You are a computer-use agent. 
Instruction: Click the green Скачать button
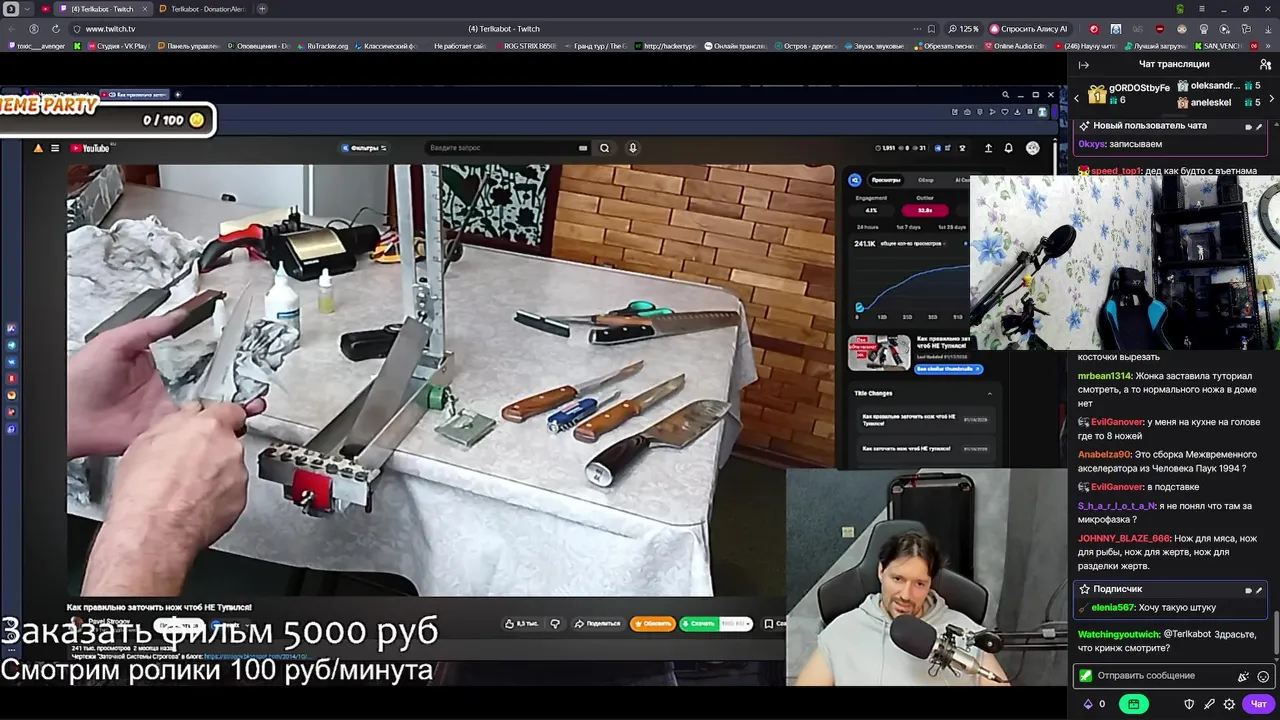click(698, 624)
